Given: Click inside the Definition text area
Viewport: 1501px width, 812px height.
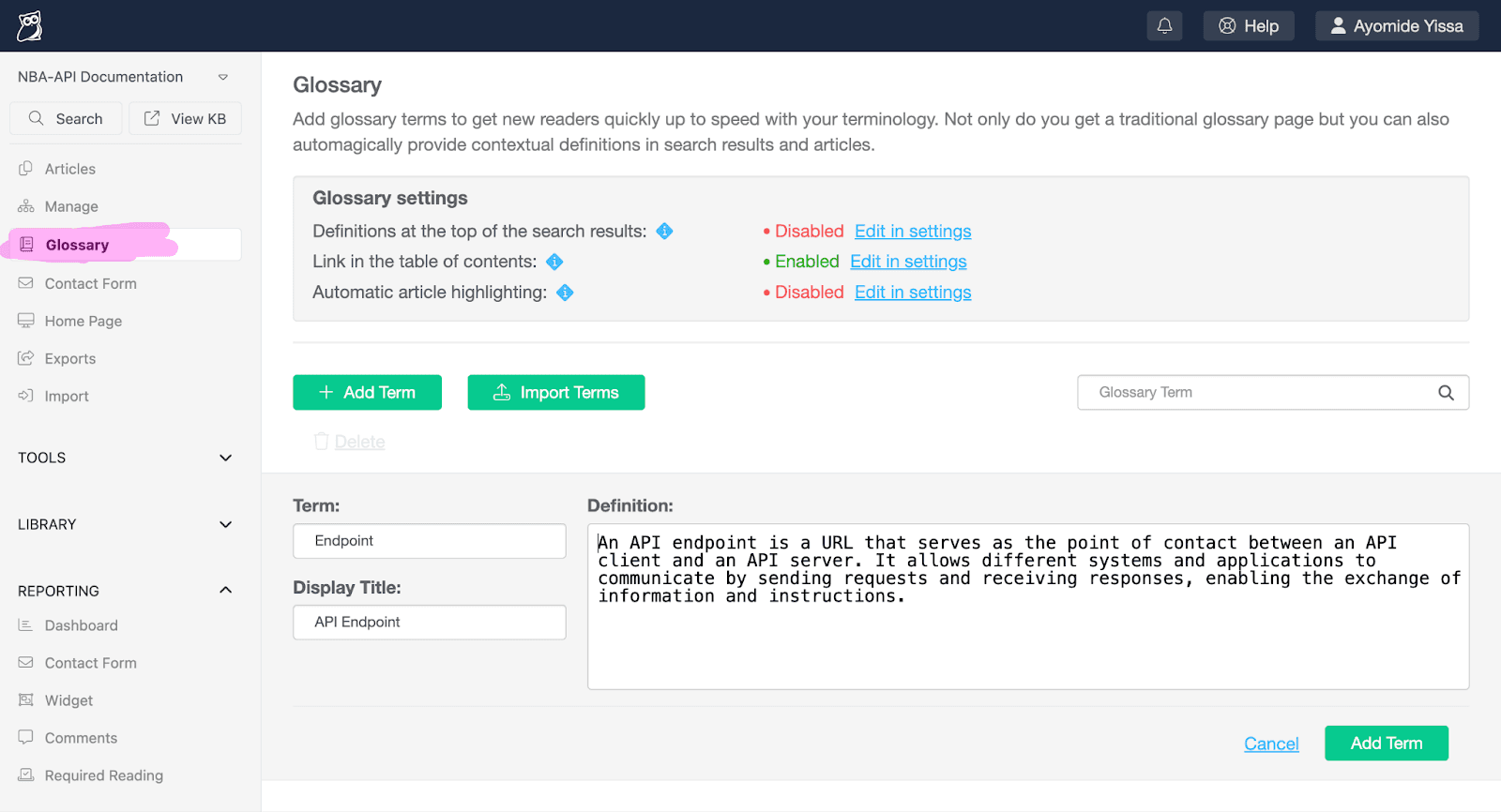Looking at the screenshot, I should (1028, 607).
